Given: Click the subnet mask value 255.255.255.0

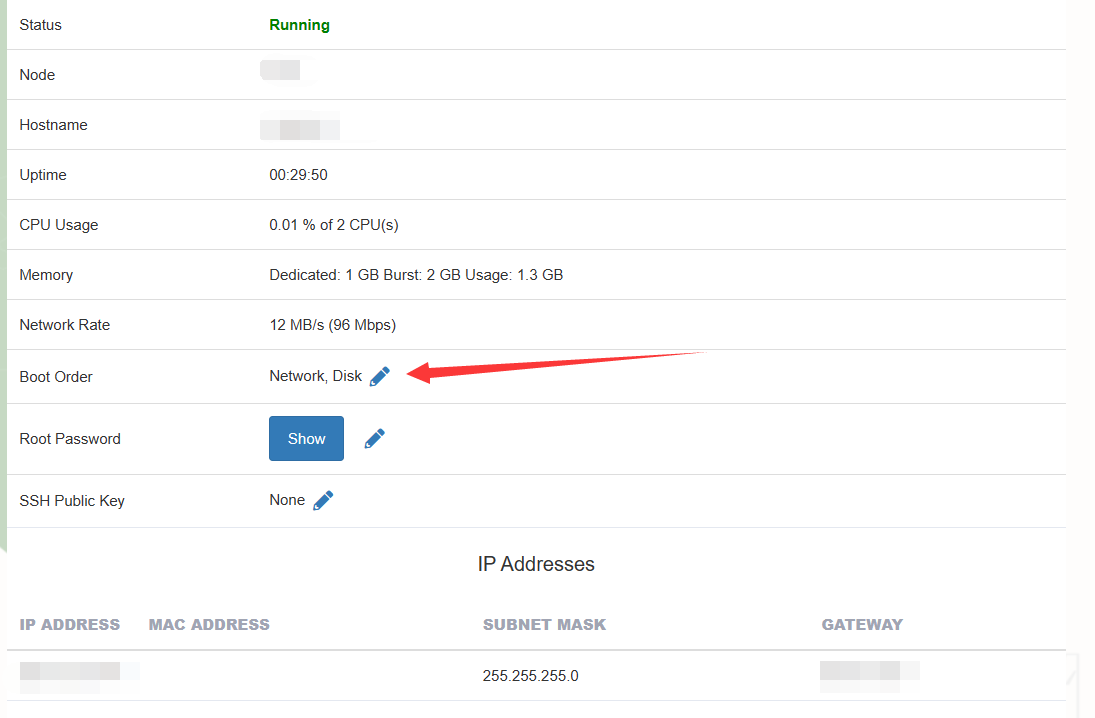Looking at the screenshot, I should tap(530, 675).
